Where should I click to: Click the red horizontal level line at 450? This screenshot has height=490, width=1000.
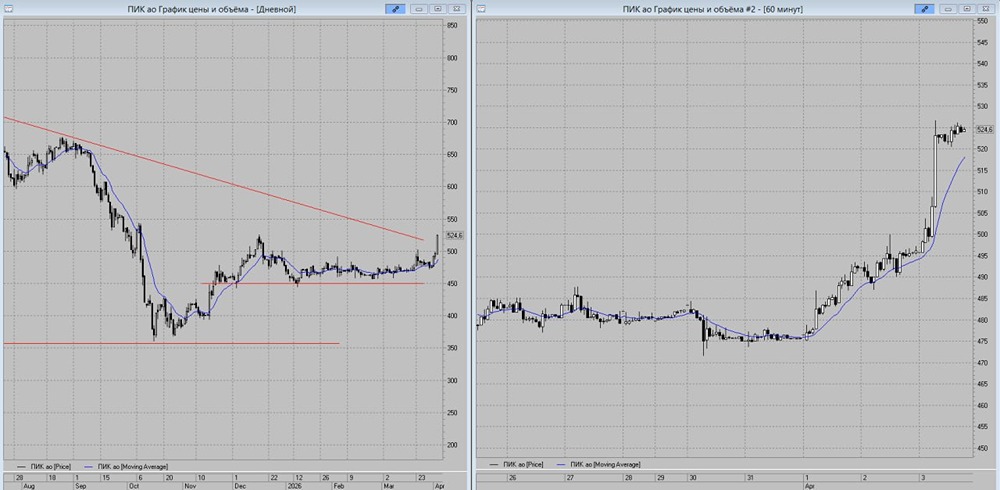coord(312,283)
